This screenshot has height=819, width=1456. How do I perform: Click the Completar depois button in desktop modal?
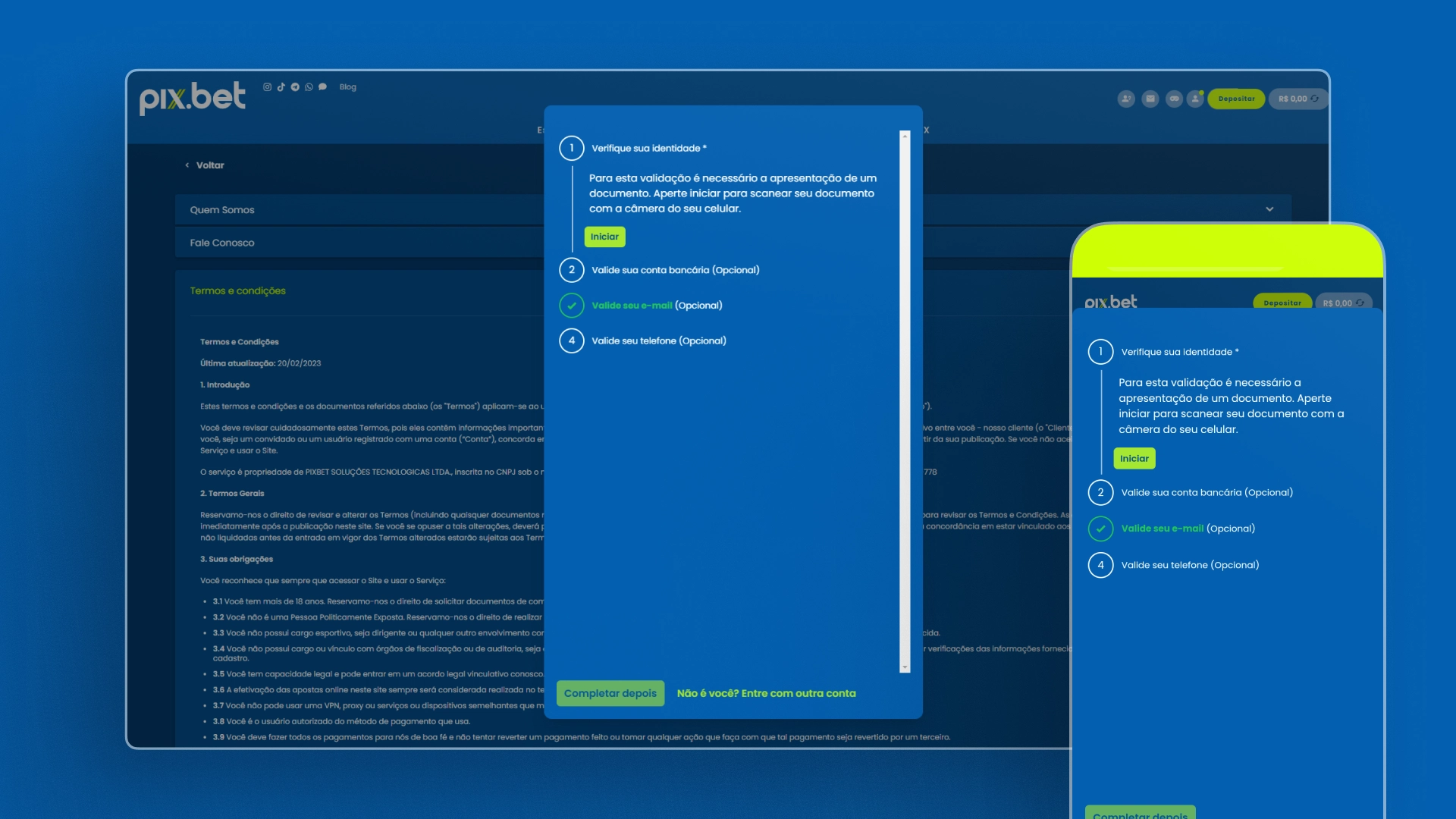click(610, 693)
